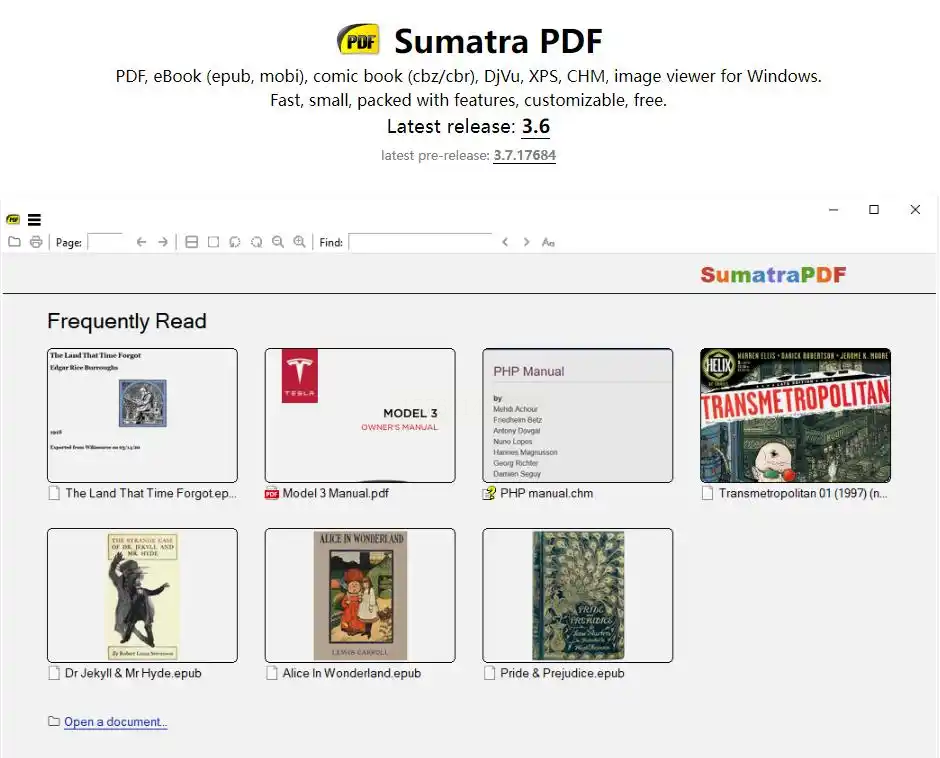Click document icon beside Dr Jekyll
The width and height of the screenshot is (940, 758).
click(55, 673)
